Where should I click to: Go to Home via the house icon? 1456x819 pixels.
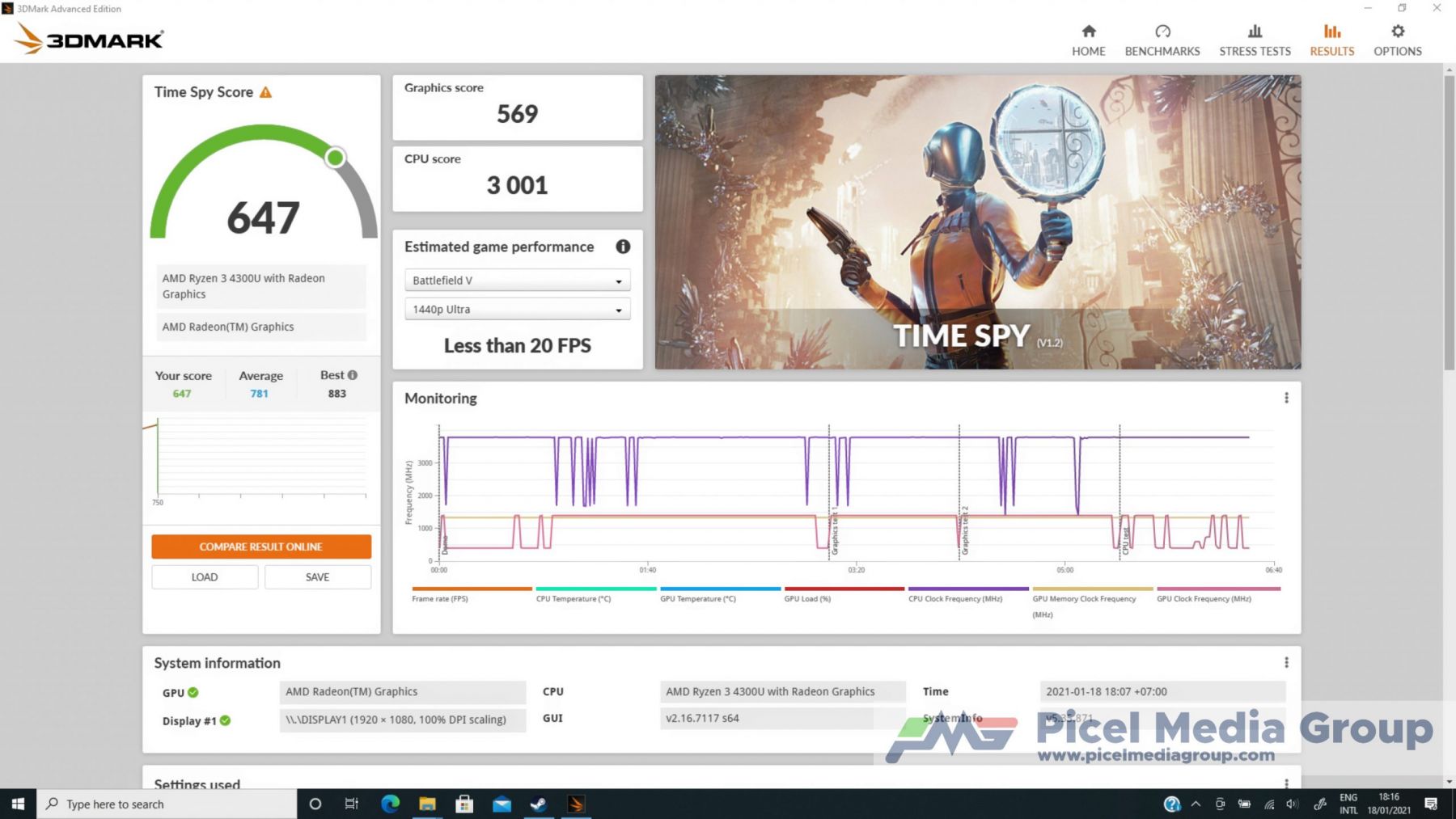pos(1088,32)
